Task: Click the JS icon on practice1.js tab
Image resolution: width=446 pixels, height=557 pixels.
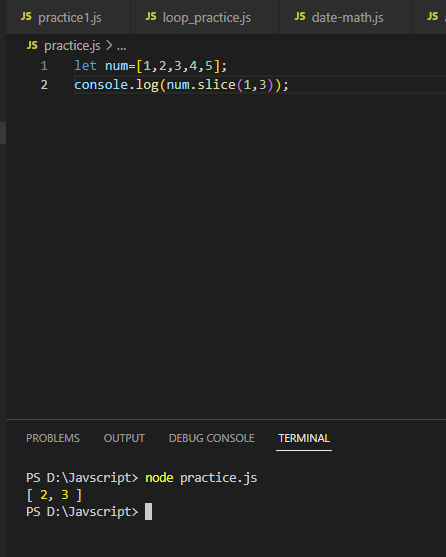Action: [26, 16]
